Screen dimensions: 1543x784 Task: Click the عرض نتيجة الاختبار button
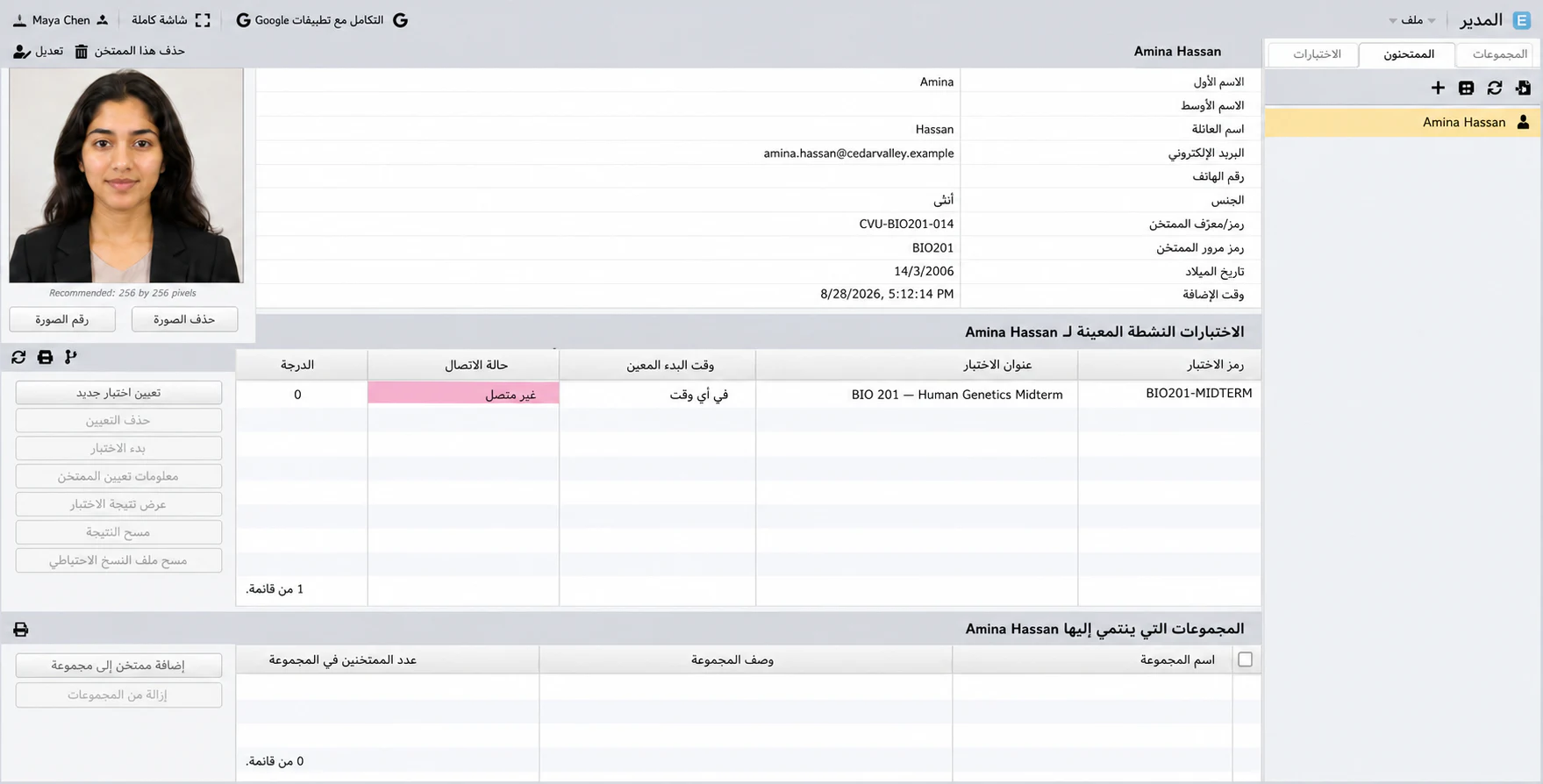click(x=118, y=505)
